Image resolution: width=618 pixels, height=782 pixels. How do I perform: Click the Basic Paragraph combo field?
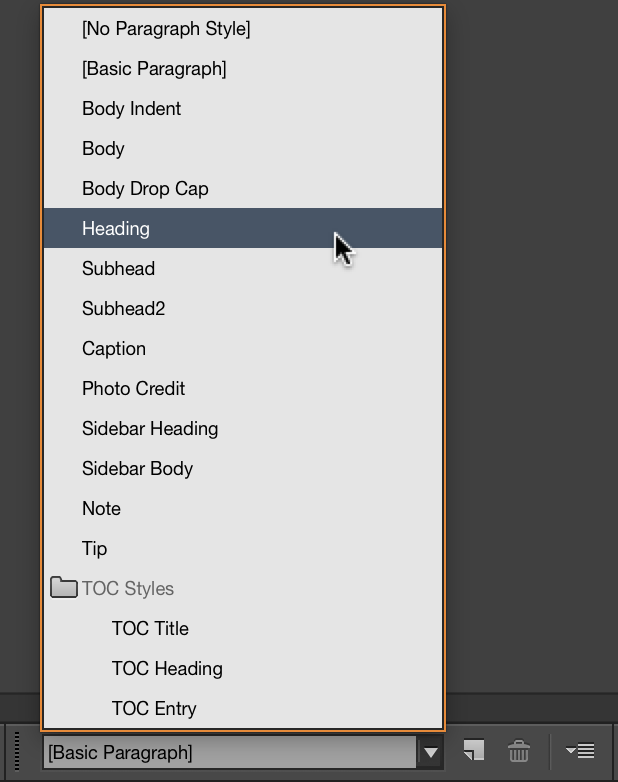pyautogui.click(x=228, y=752)
